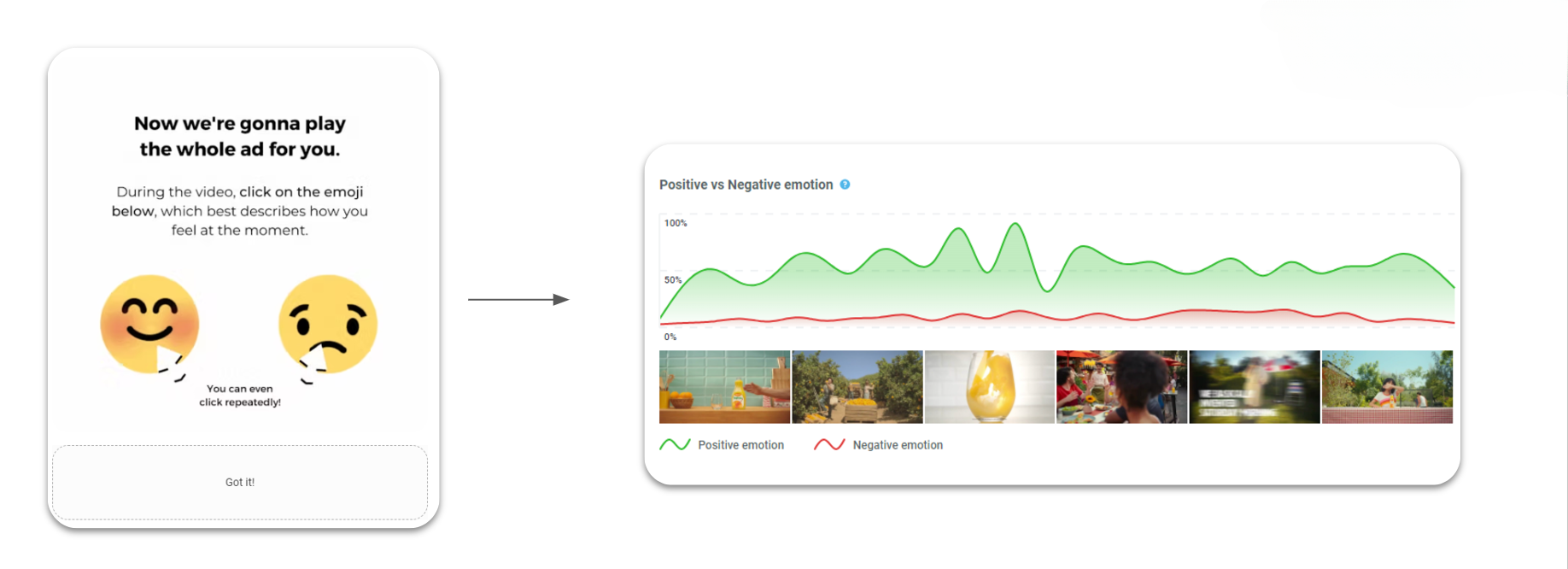
Task: Select the outdoor dinner party thumbnail
Action: click(1122, 387)
